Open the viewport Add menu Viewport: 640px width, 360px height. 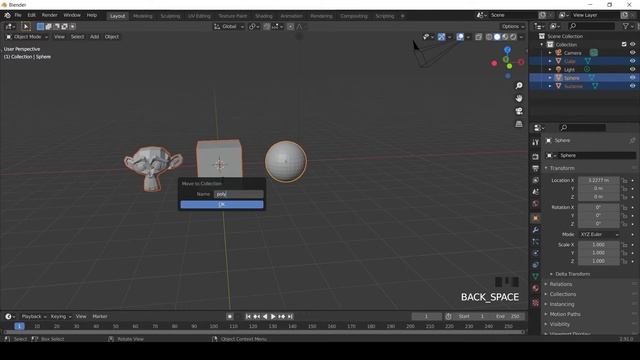pos(94,37)
